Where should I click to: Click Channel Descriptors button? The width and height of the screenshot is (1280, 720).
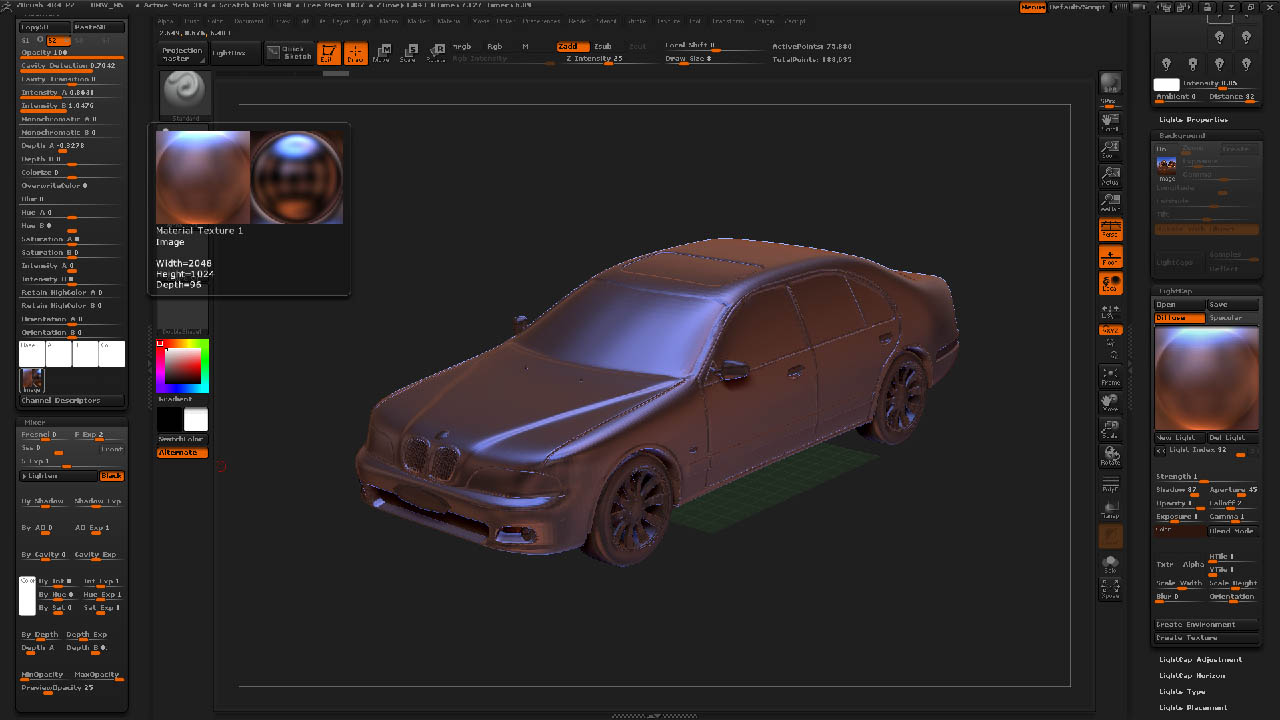pos(72,400)
